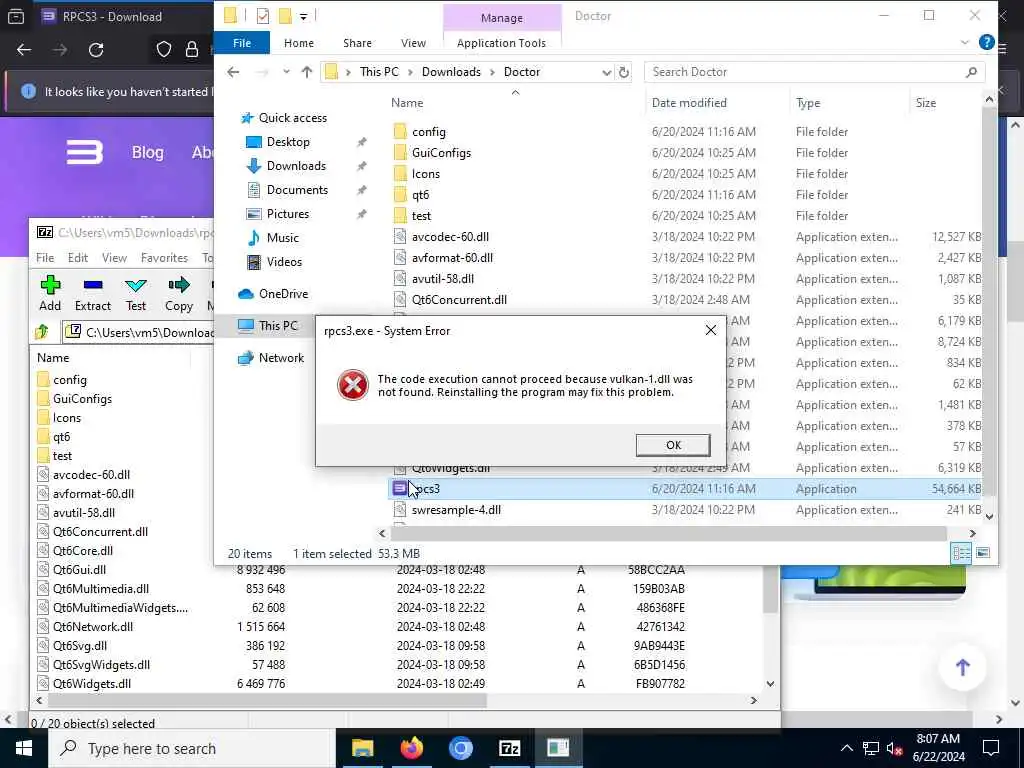Screen dimensions: 1024x768
Task: Select swresample-4.dll in Explorer list
Action: (456, 510)
